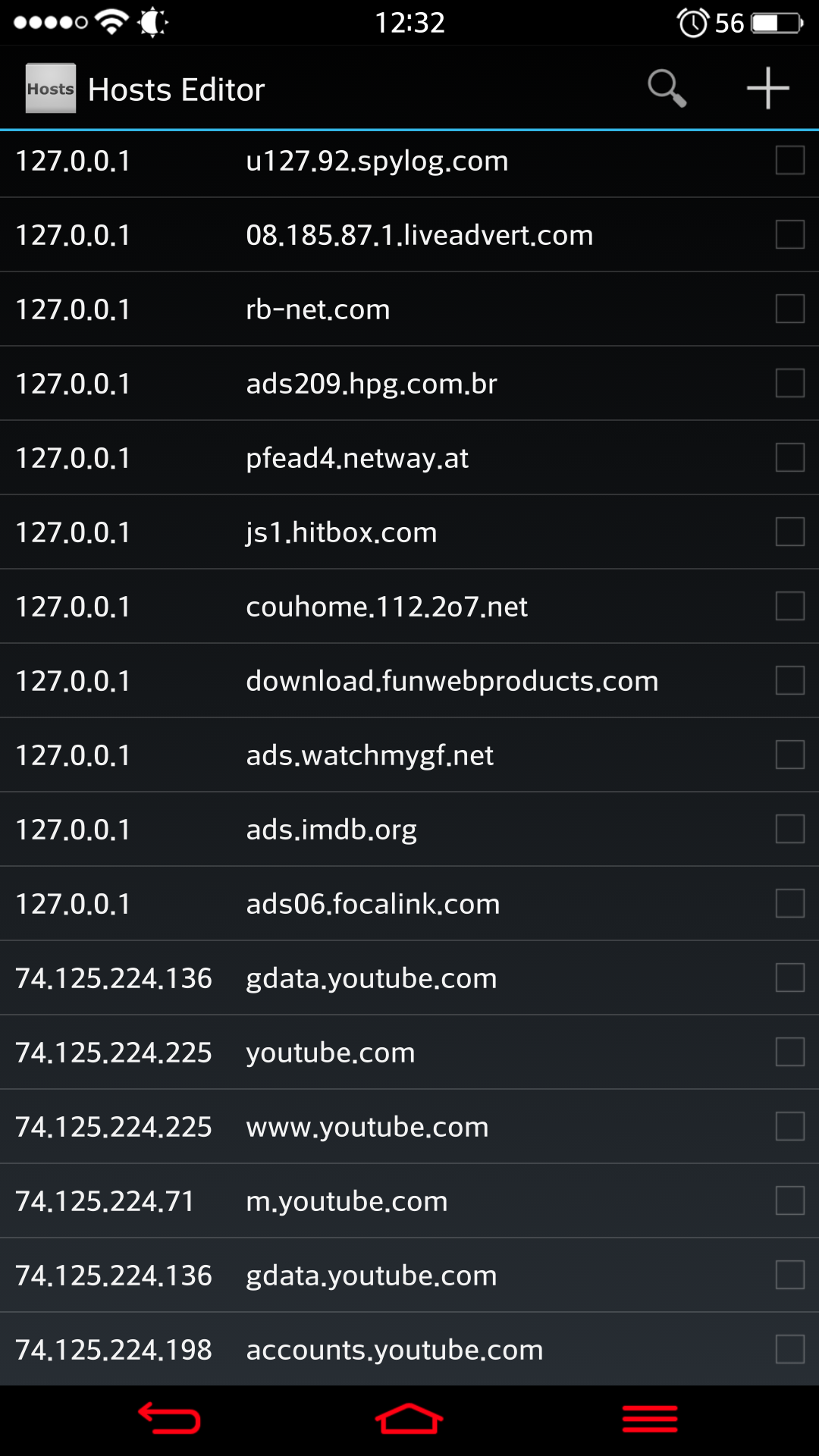Select the www.youtube.com entry row

[409, 1127]
